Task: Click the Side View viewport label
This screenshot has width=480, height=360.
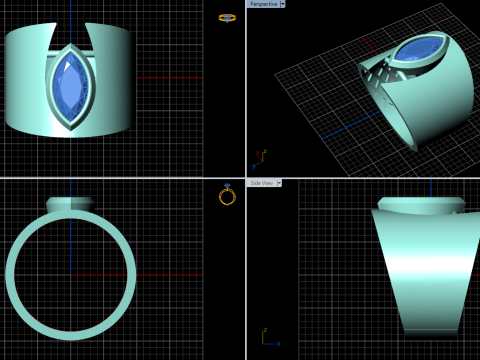Action: [261, 183]
